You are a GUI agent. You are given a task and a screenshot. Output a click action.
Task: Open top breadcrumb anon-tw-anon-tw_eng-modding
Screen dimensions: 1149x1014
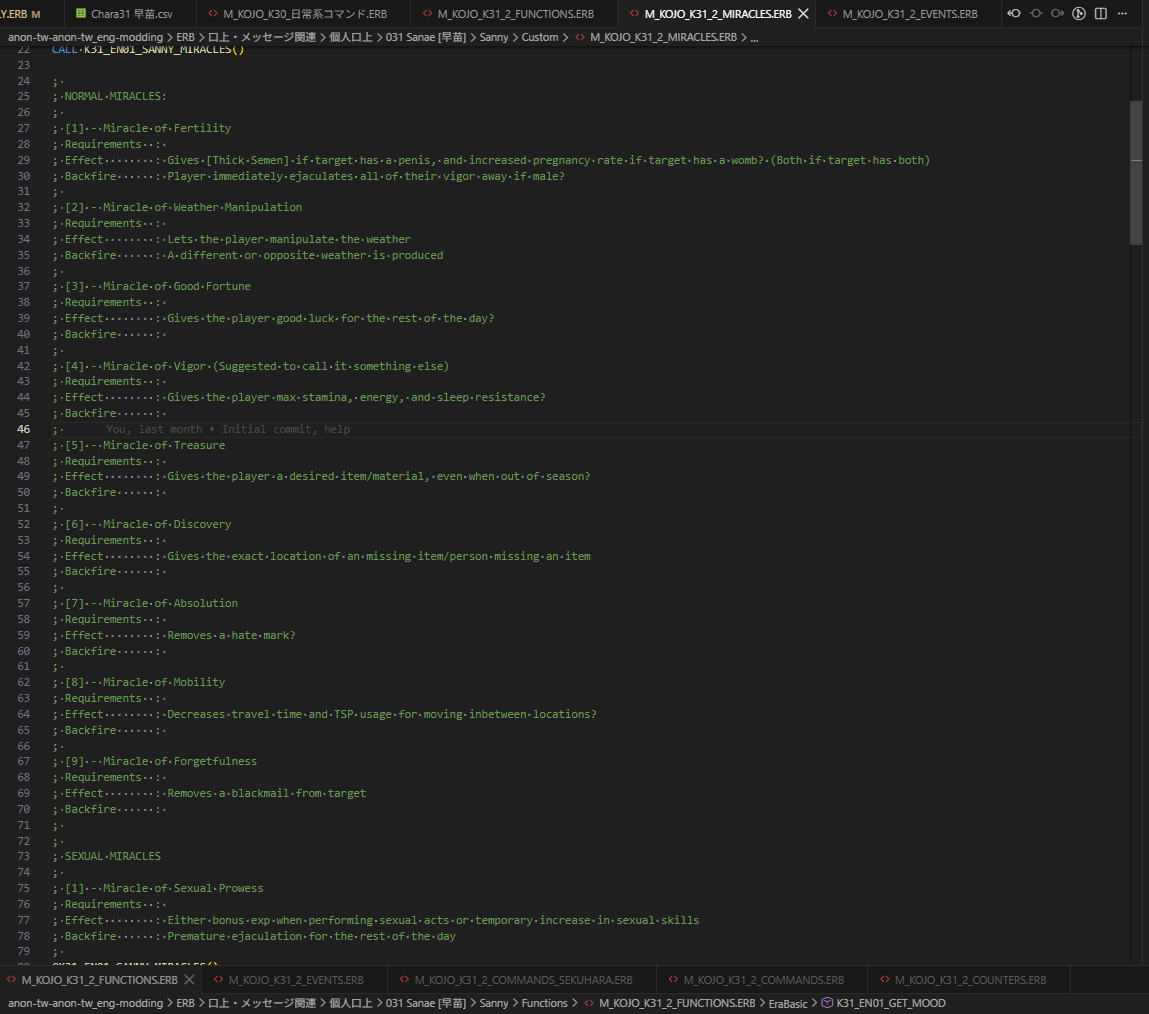point(86,37)
